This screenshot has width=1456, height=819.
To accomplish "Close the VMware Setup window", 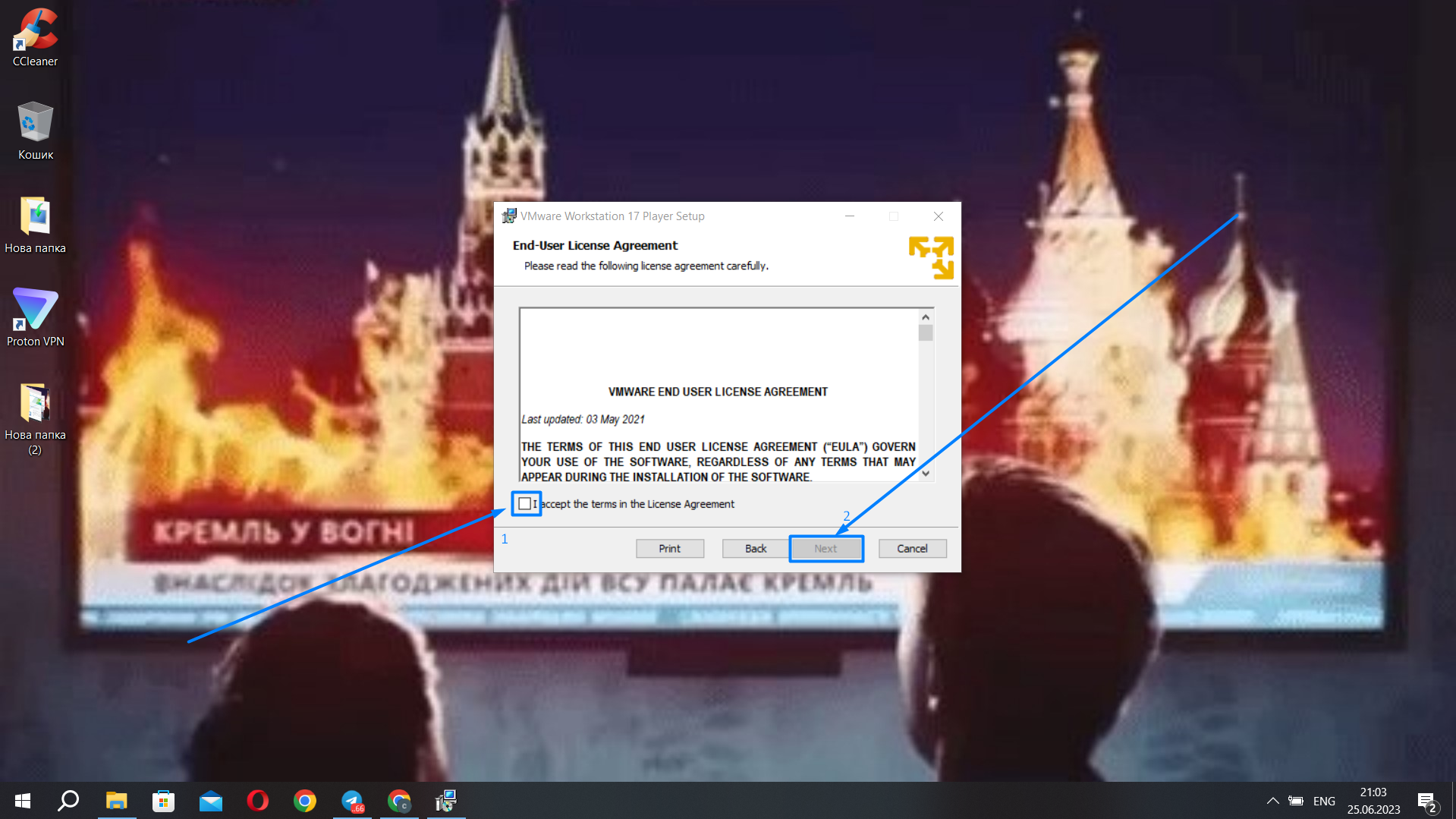I will click(939, 216).
